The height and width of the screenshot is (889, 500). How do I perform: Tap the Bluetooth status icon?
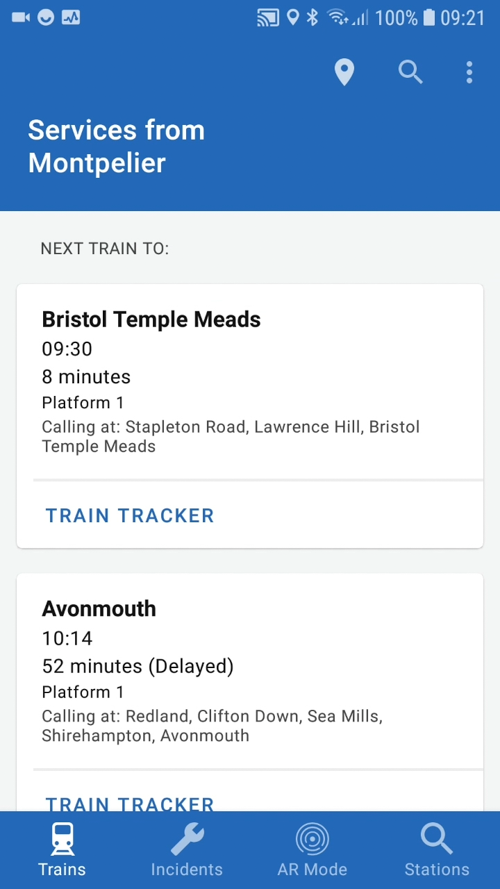pos(312,18)
